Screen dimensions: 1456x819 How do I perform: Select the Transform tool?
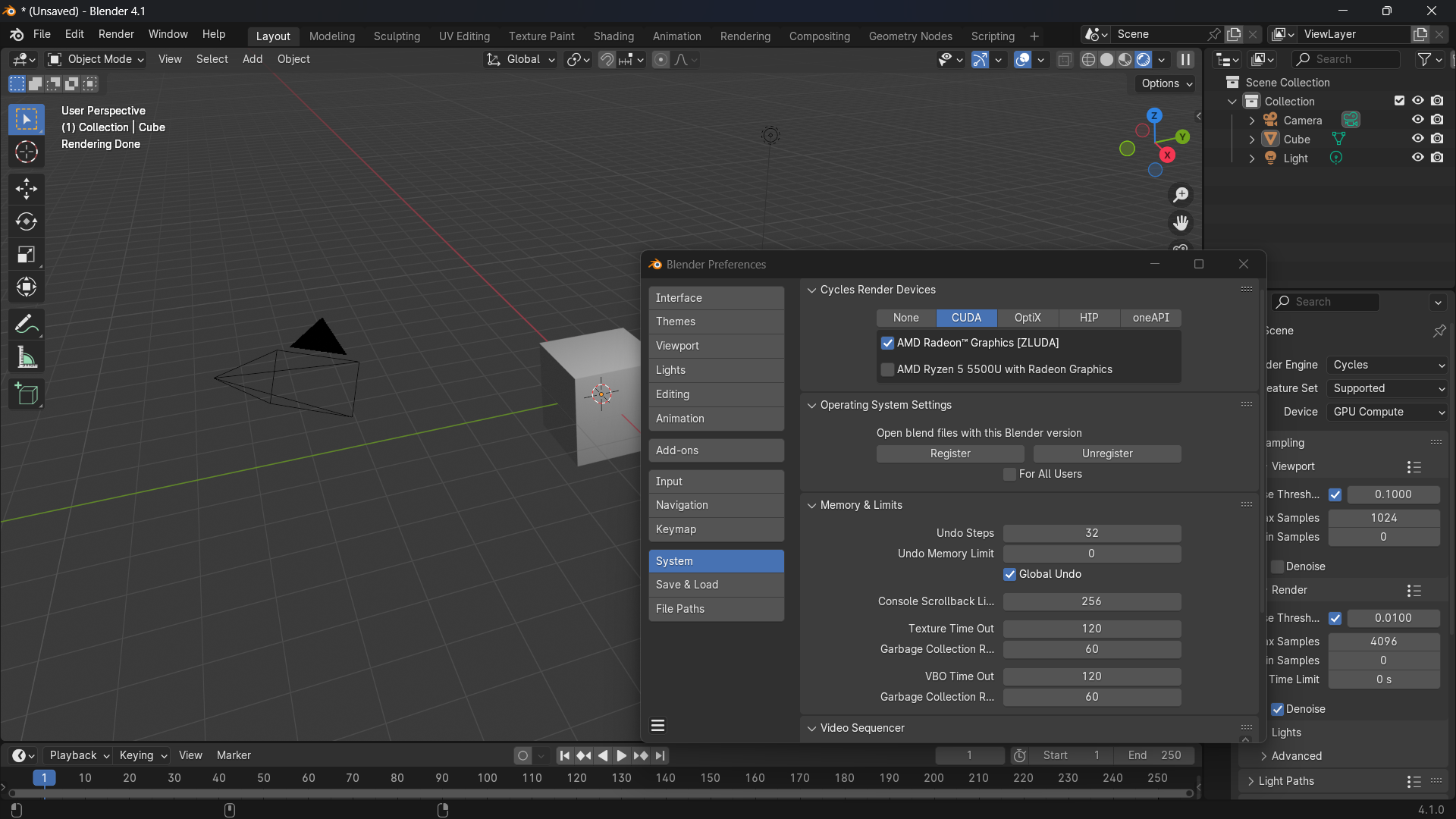27,287
